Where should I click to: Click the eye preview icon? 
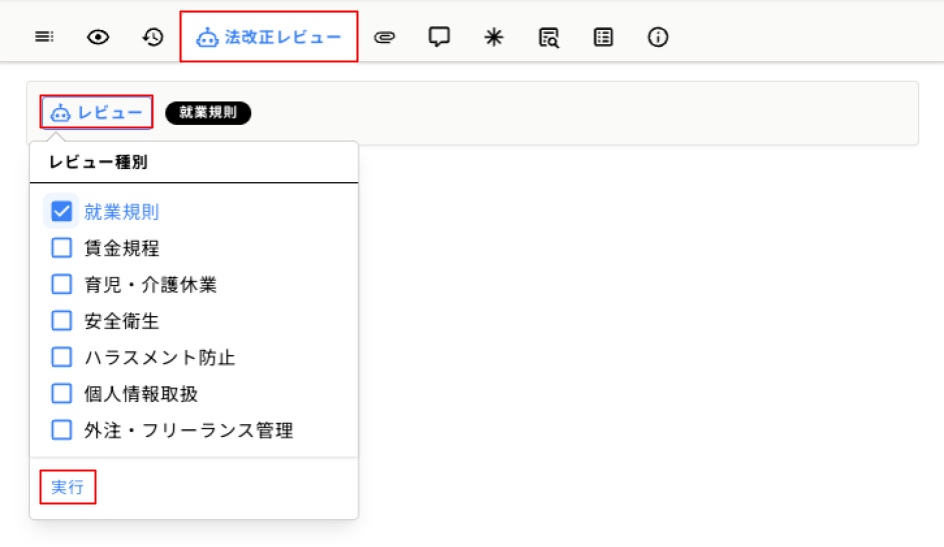(x=98, y=37)
